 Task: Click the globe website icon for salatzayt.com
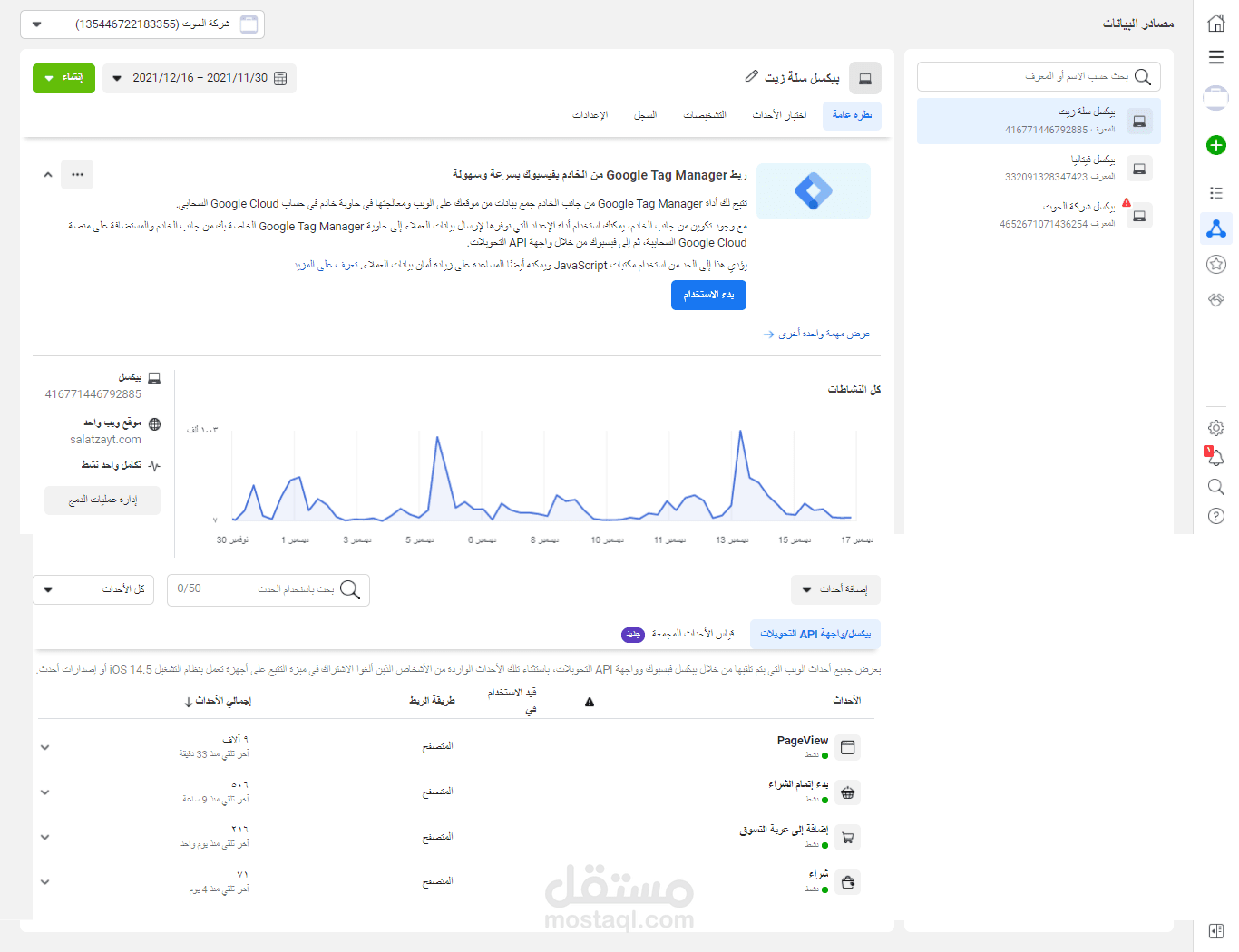[154, 424]
